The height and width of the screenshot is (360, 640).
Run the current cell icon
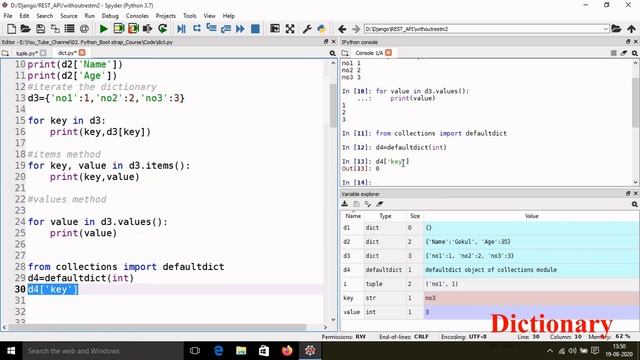tap(119, 29)
